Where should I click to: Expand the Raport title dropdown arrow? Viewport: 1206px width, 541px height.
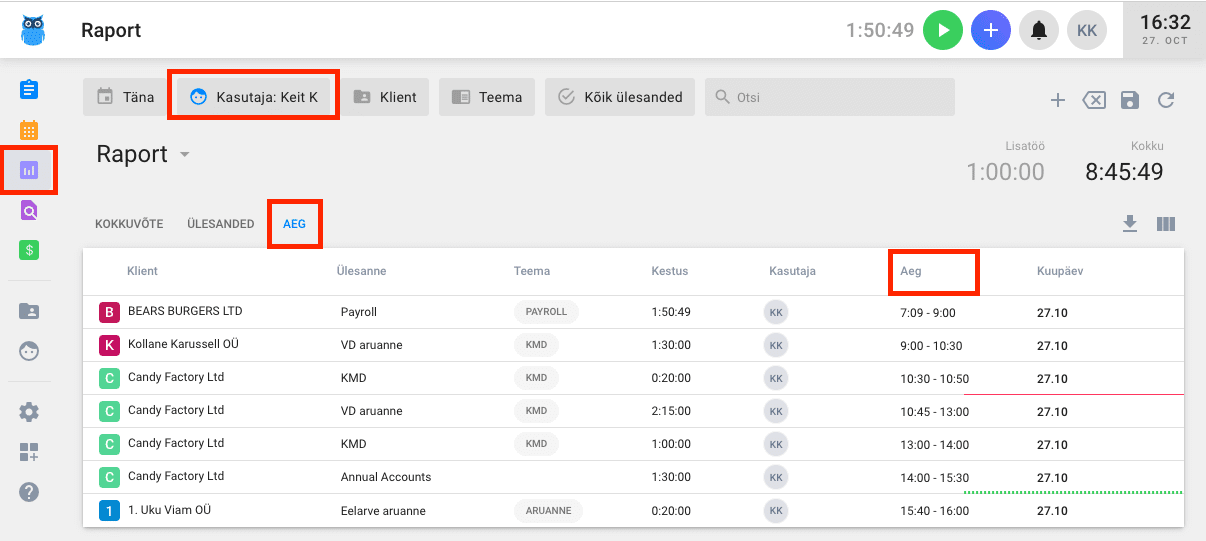184,155
